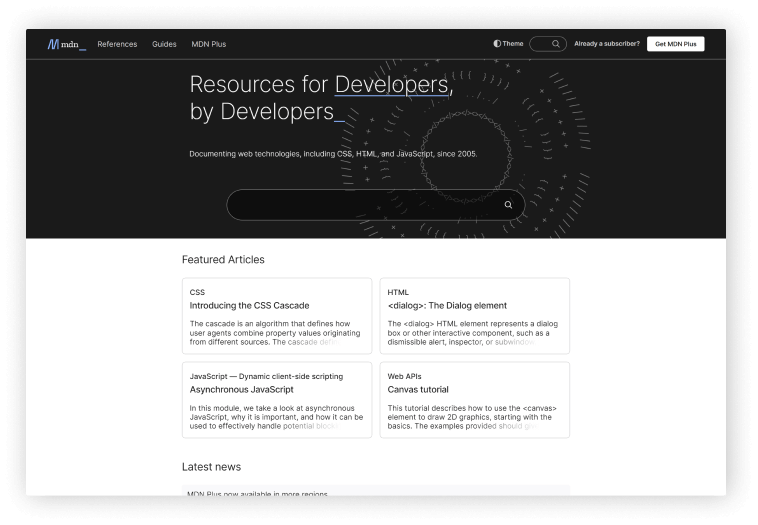Click the HTML category tag
The height and width of the screenshot is (525, 758).
[398, 292]
